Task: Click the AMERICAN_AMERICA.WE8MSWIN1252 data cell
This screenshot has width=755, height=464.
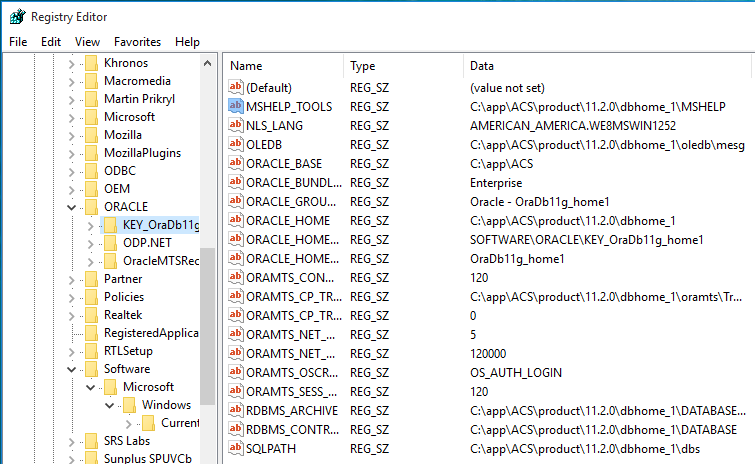Action: (x=573, y=126)
